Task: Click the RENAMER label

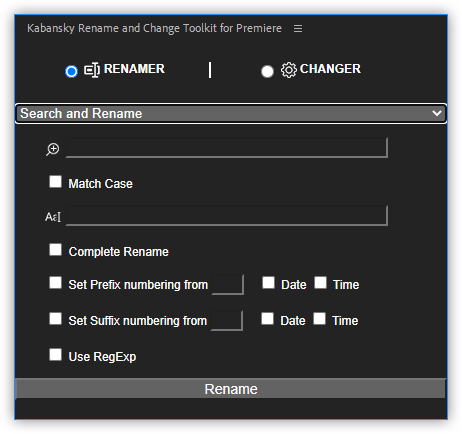Action: [134, 69]
